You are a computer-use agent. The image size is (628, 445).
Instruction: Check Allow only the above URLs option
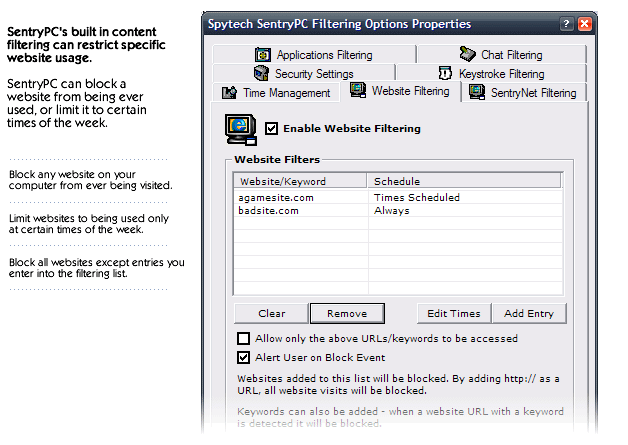coord(244,338)
